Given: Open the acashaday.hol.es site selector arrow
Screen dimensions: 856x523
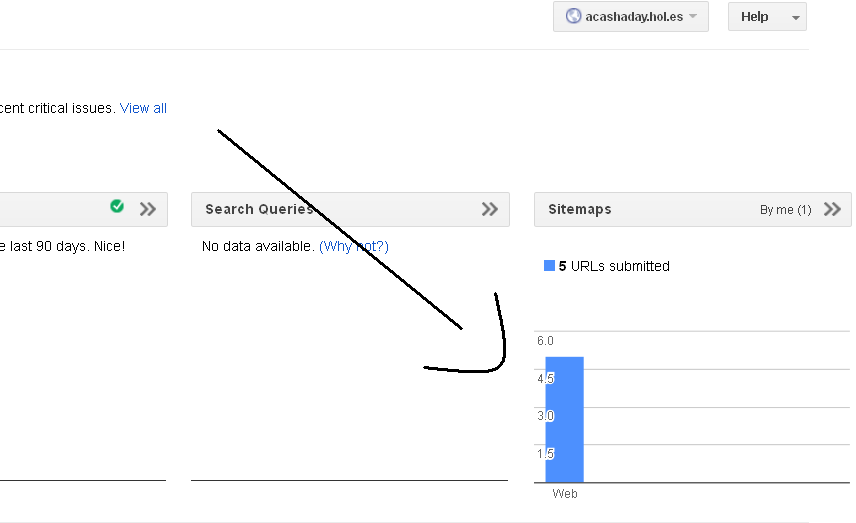Looking at the screenshot, I should point(693,16).
